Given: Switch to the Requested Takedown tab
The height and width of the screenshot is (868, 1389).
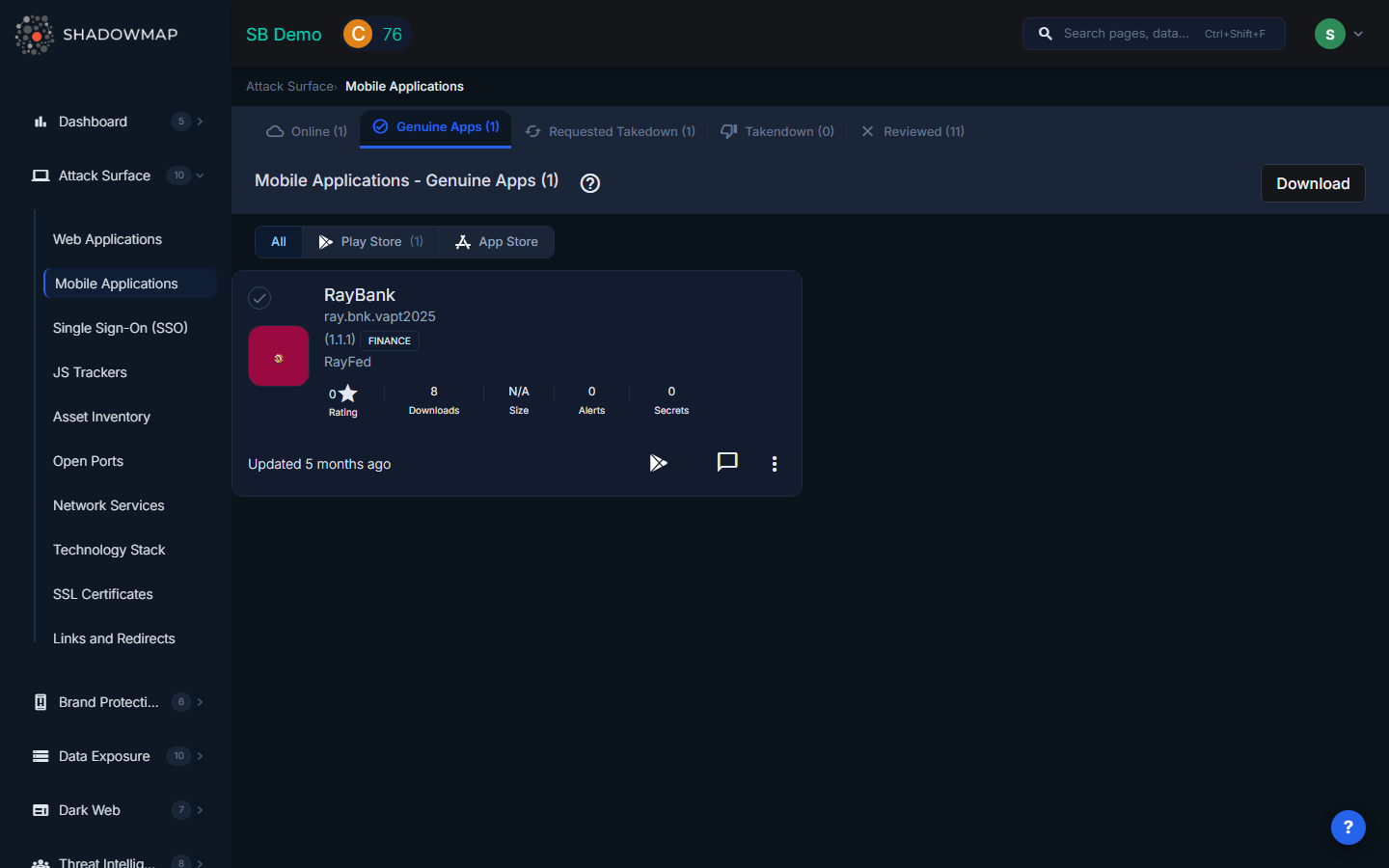Looking at the screenshot, I should point(612,131).
